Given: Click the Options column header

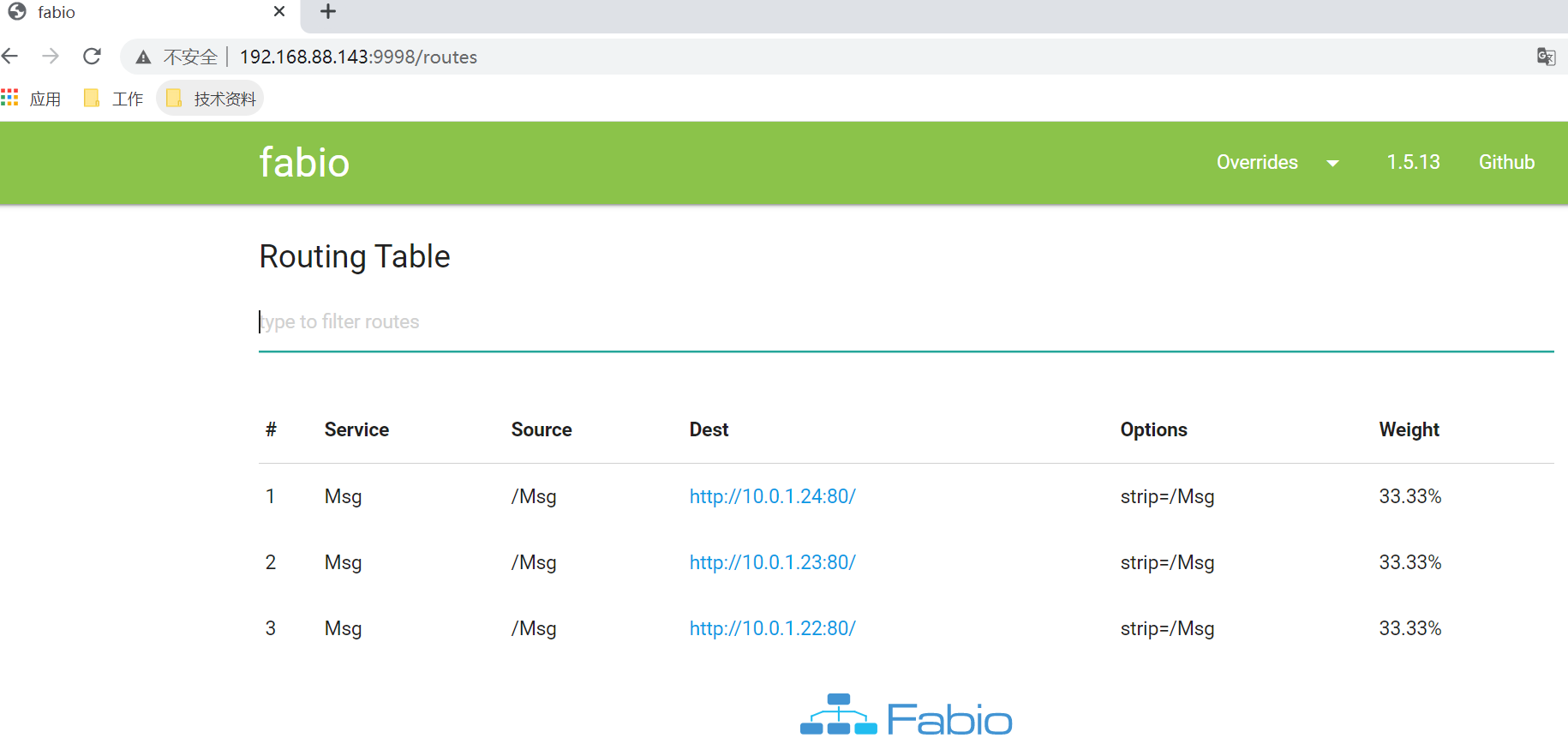Looking at the screenshot, I should click(x=1153, y=429).
